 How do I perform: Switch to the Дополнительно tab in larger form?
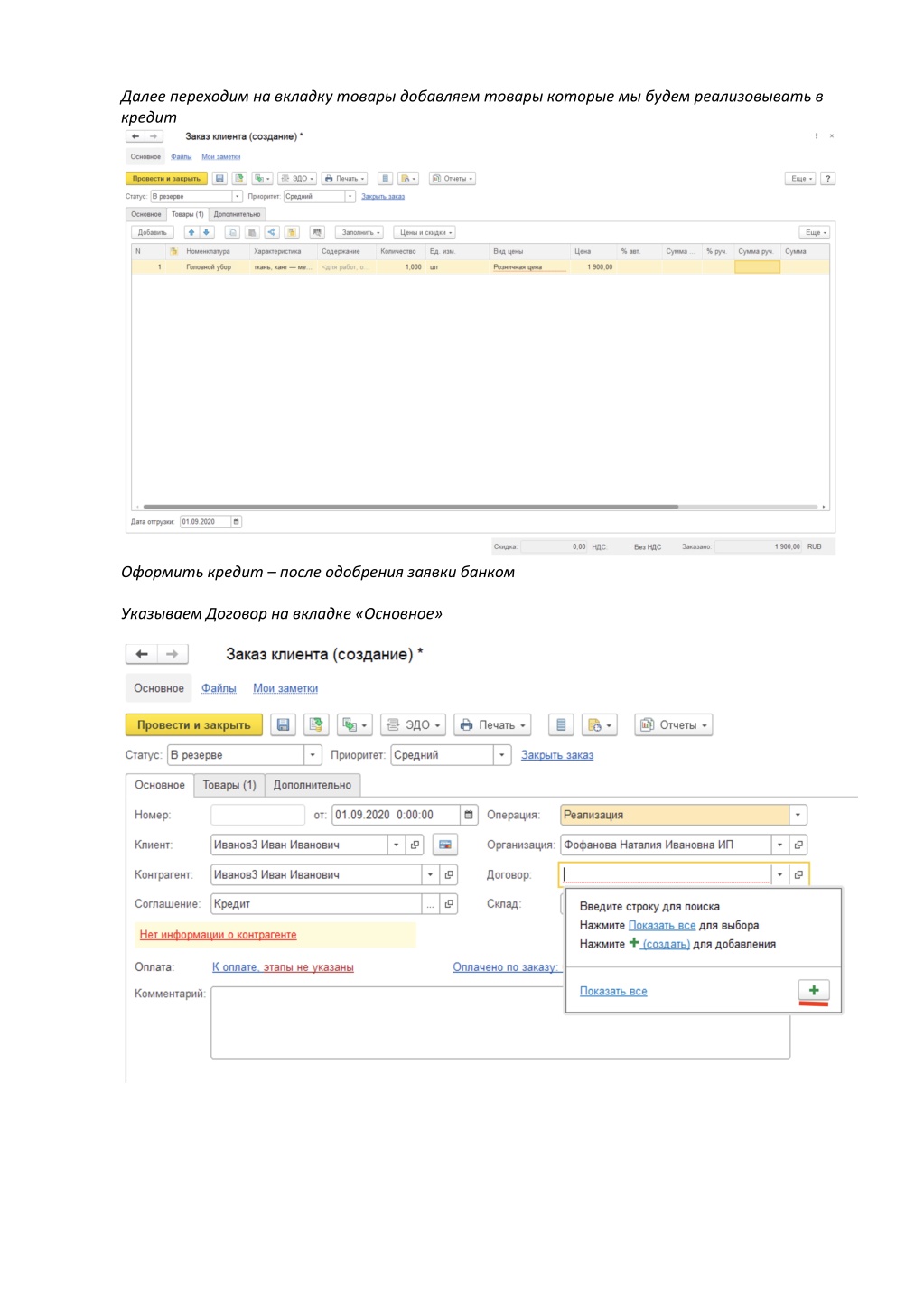(313, 785)
